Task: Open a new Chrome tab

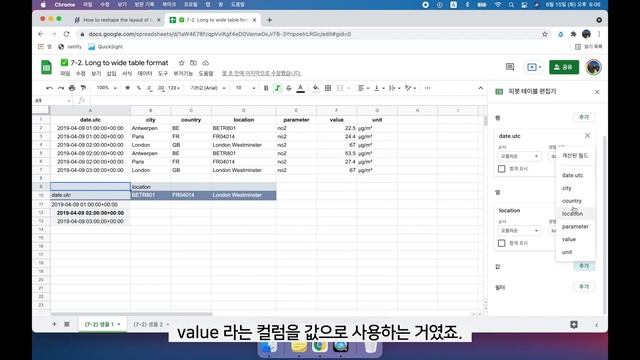Action: 269,20
